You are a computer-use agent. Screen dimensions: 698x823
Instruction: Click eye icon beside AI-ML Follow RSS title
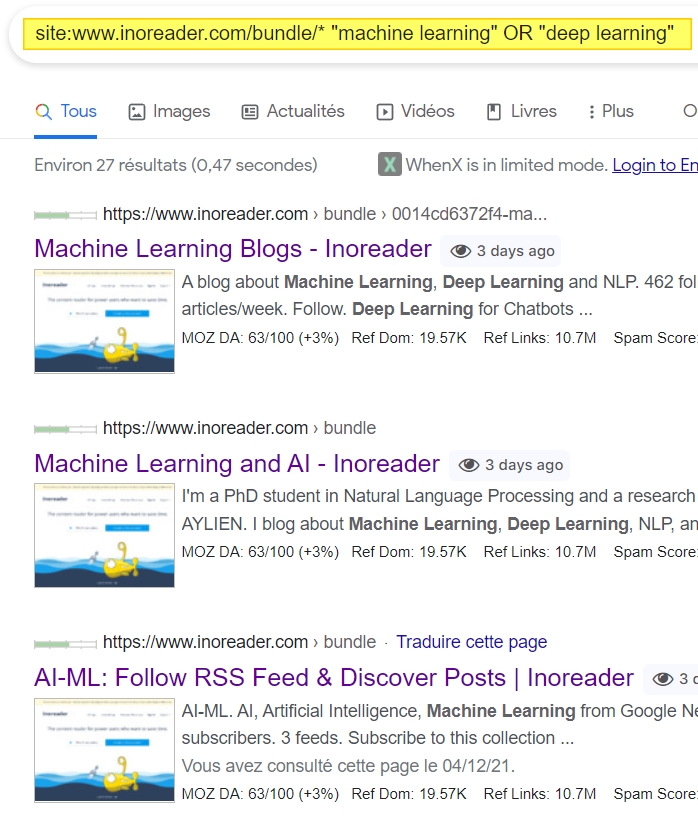pyautogui.click(x=663, y=679)
